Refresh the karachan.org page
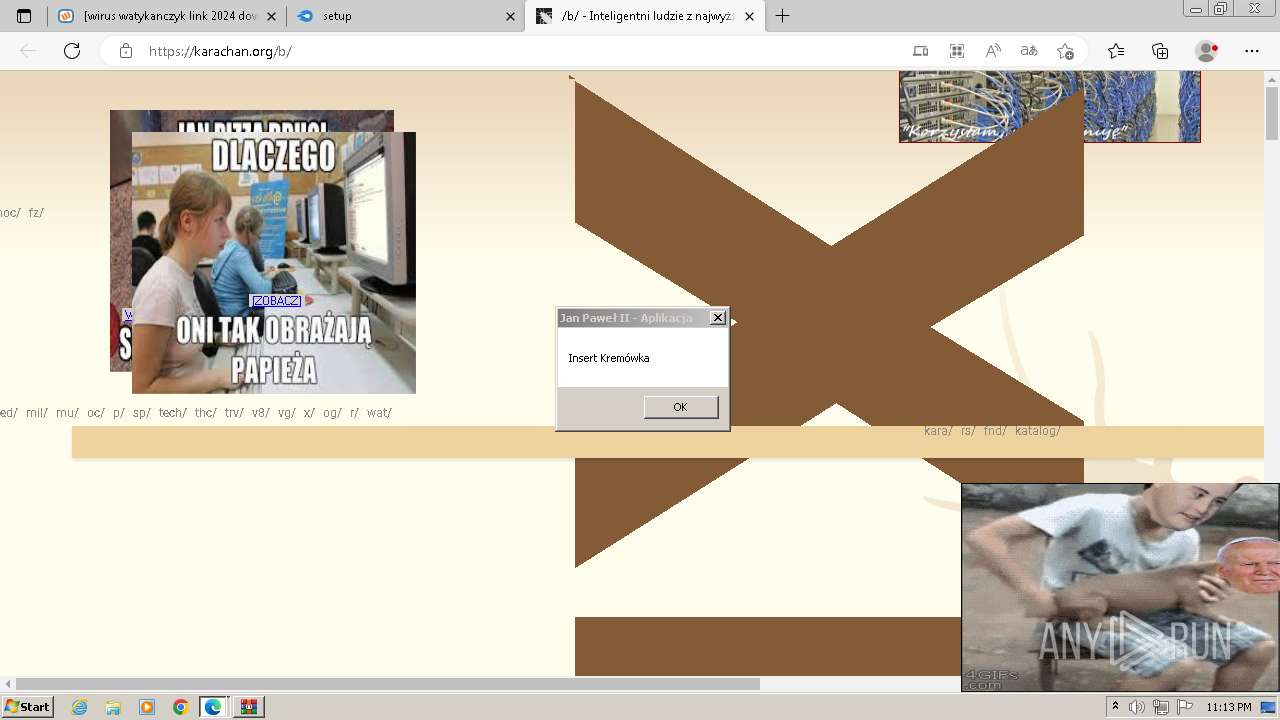Screen dimensions: 1280x720 [x=72, y=51]
